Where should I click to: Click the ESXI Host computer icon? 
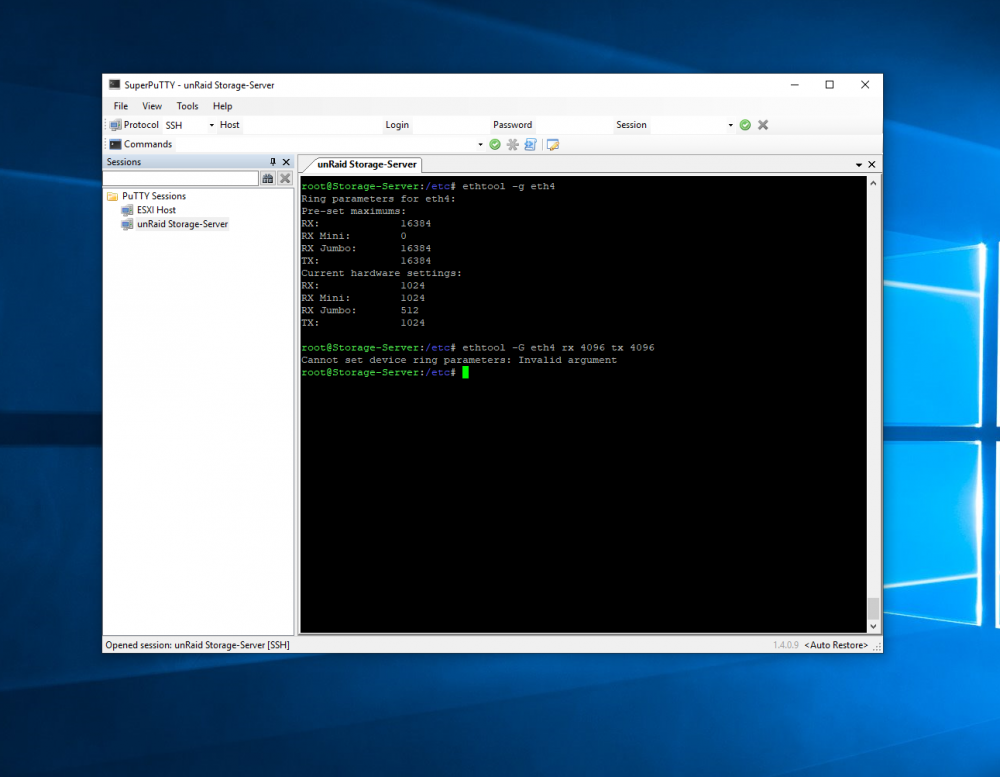point(128,210)
